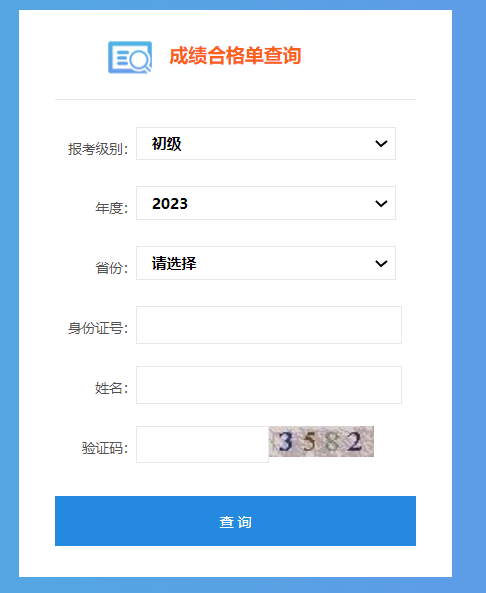
Task: Click the chevron arrow beside 2023
Action: 381,203
